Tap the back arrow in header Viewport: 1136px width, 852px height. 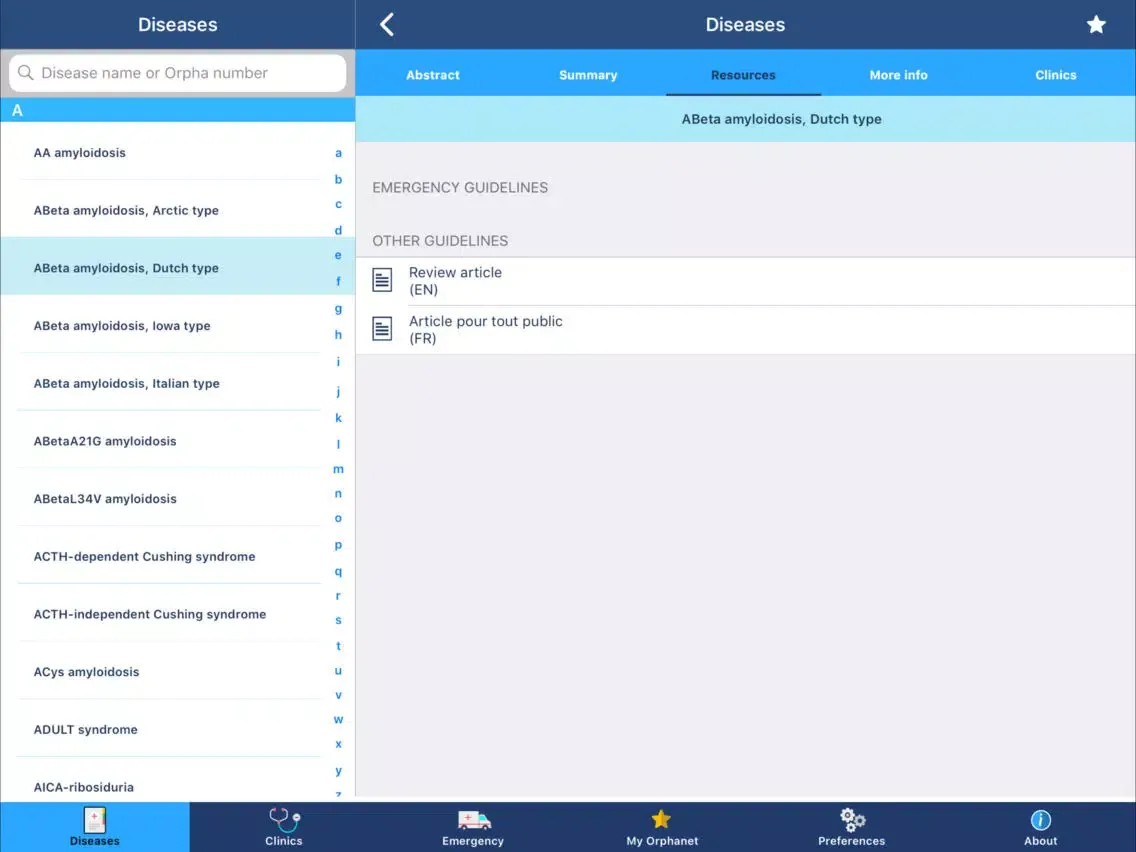pyautogui.click(x=387, y=25)
